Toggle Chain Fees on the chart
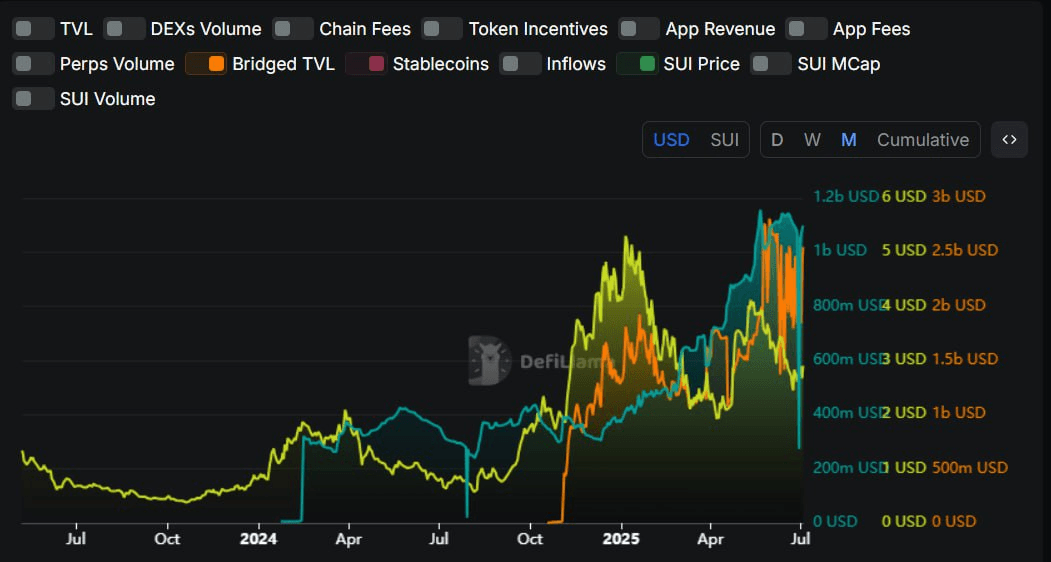The height and width of the screenshot is (562, 1051). [x=293, y=29]
